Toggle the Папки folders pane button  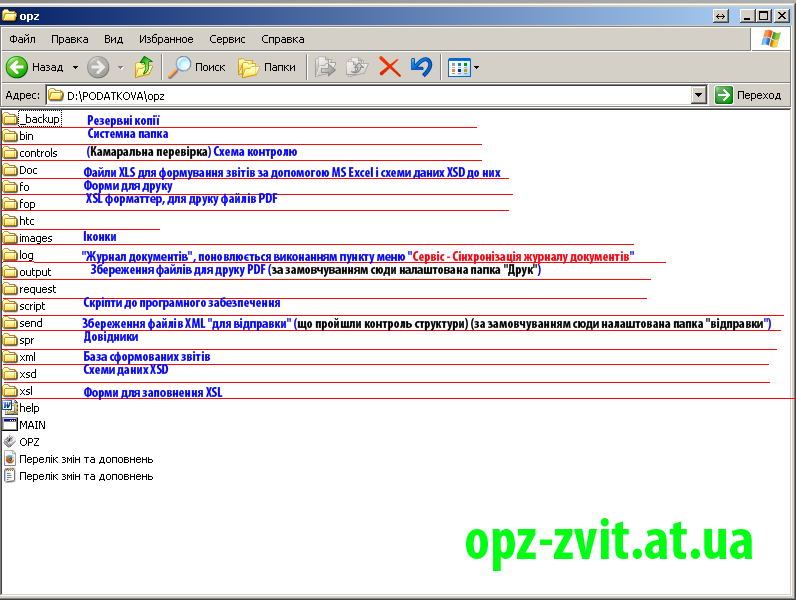267,67
